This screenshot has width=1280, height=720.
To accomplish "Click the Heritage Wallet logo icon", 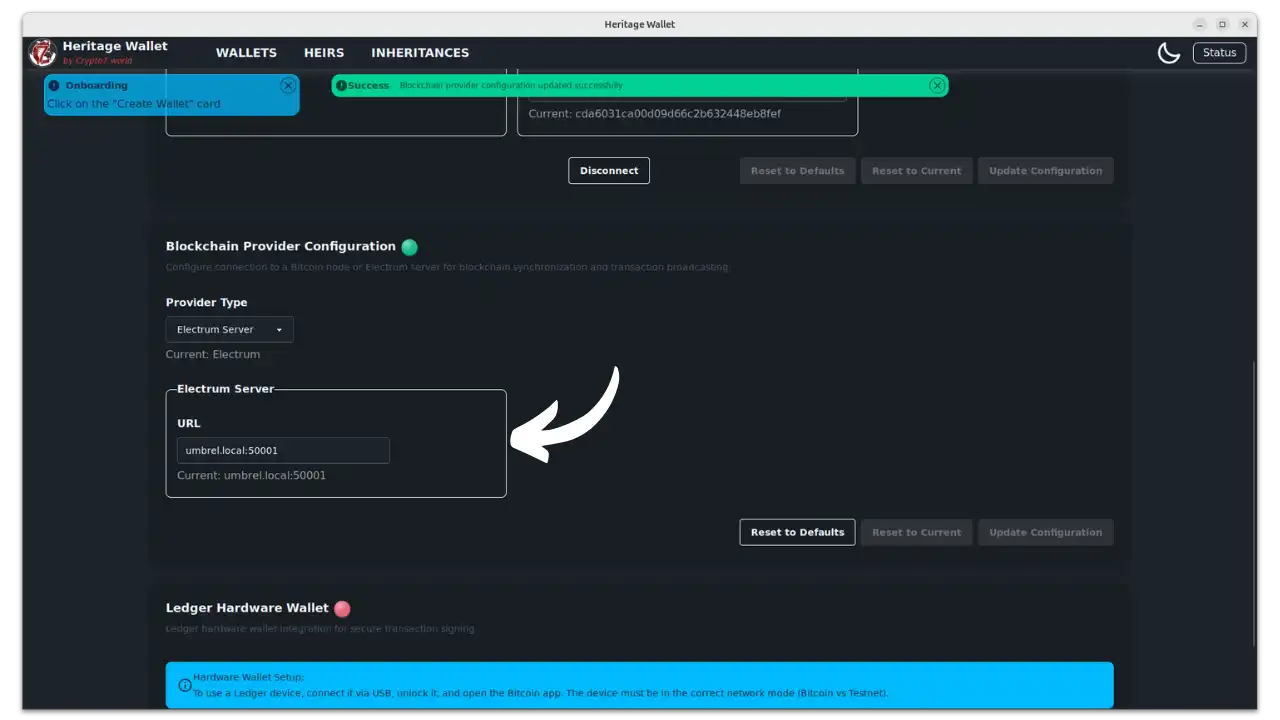I will click(x=42, y=52).
